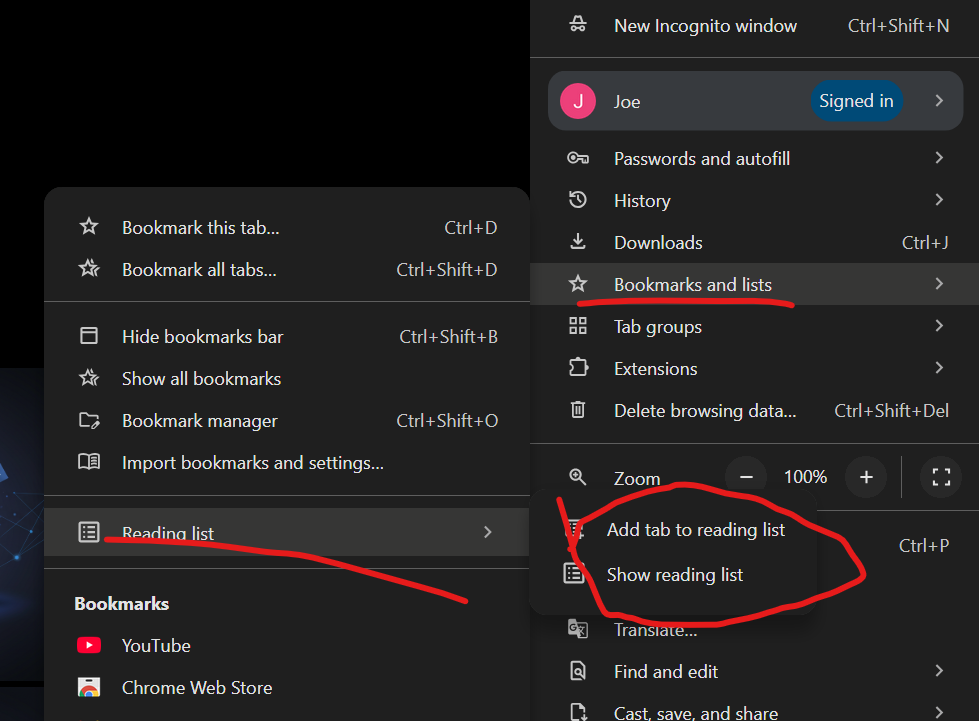Click the New Incognito window icon
Viewport: 979px width, 721px height.
(x=578, y=26)
